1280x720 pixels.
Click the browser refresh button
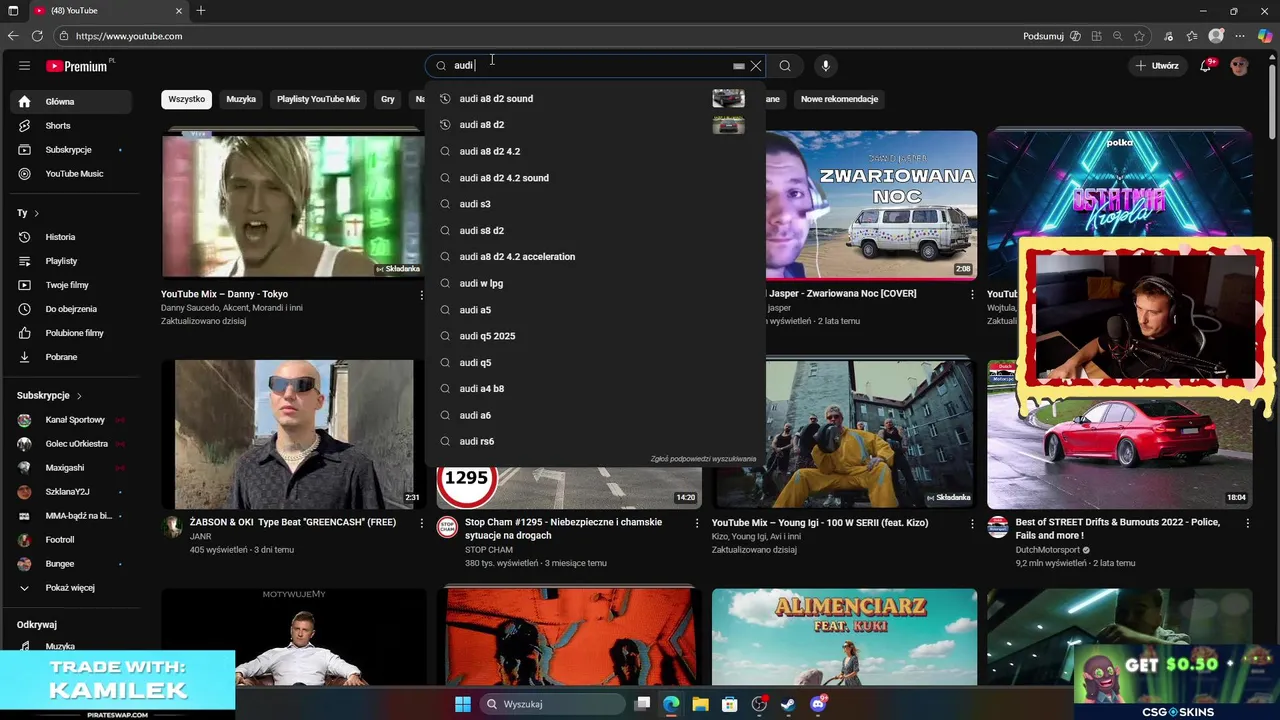point(37,36)
